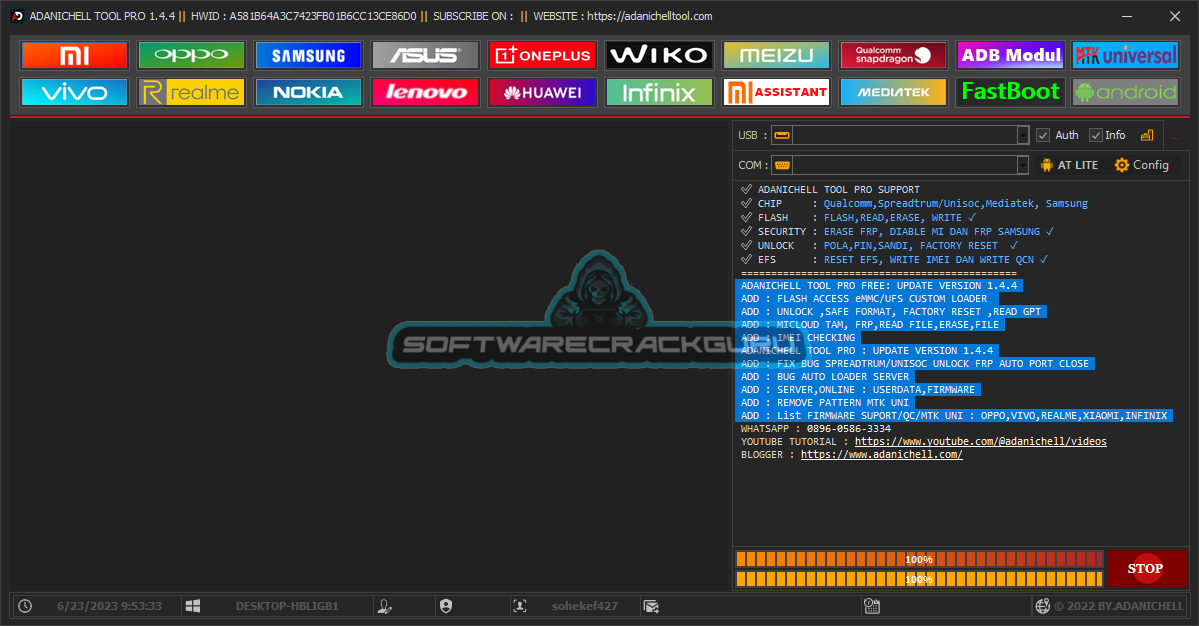Open the Infinix brand module
Screen dimensions: 1199x626
coord(659,92)
